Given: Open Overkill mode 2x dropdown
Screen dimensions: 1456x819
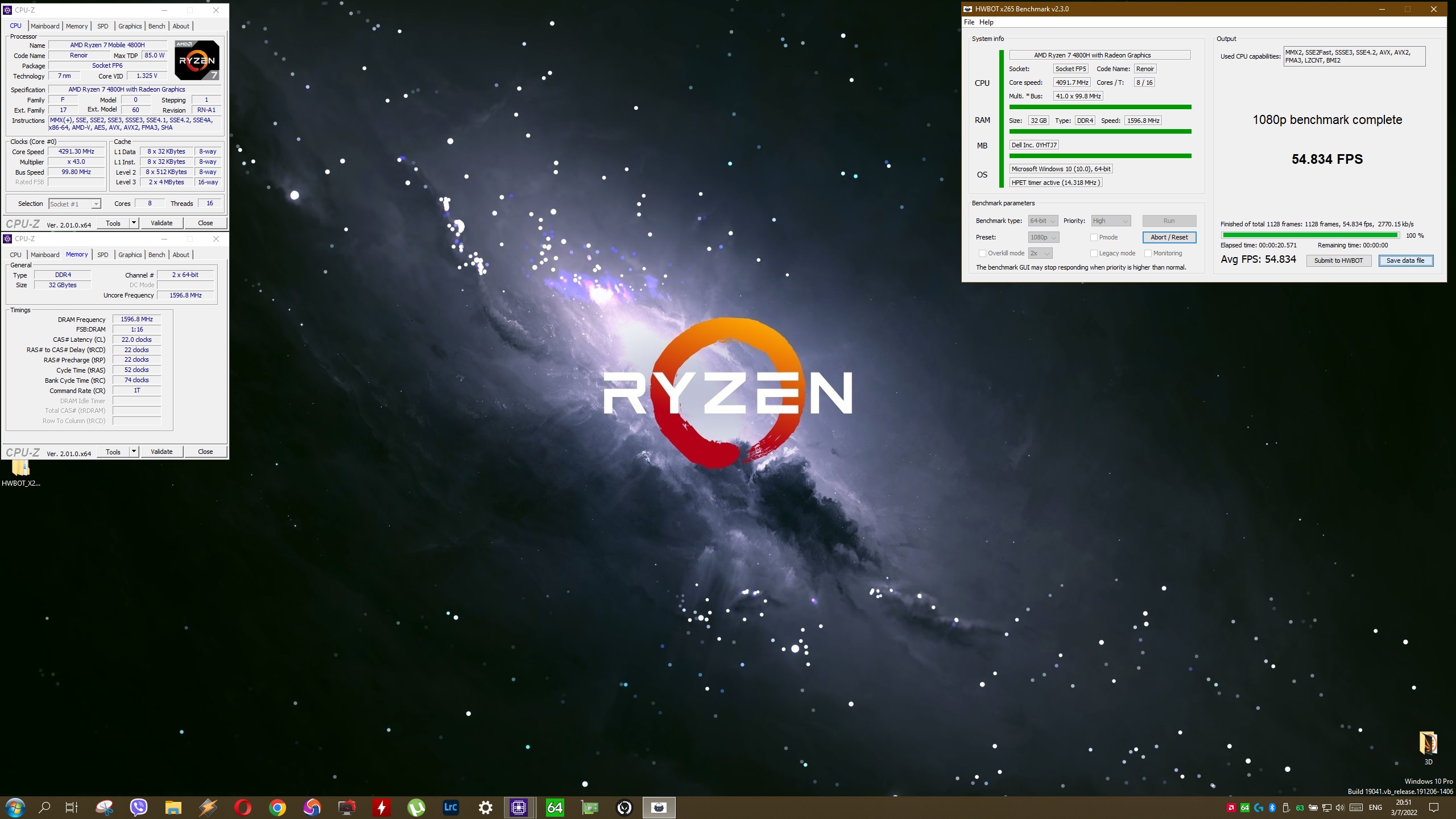Looking at the screenshot, I should tap(1040, 253).
